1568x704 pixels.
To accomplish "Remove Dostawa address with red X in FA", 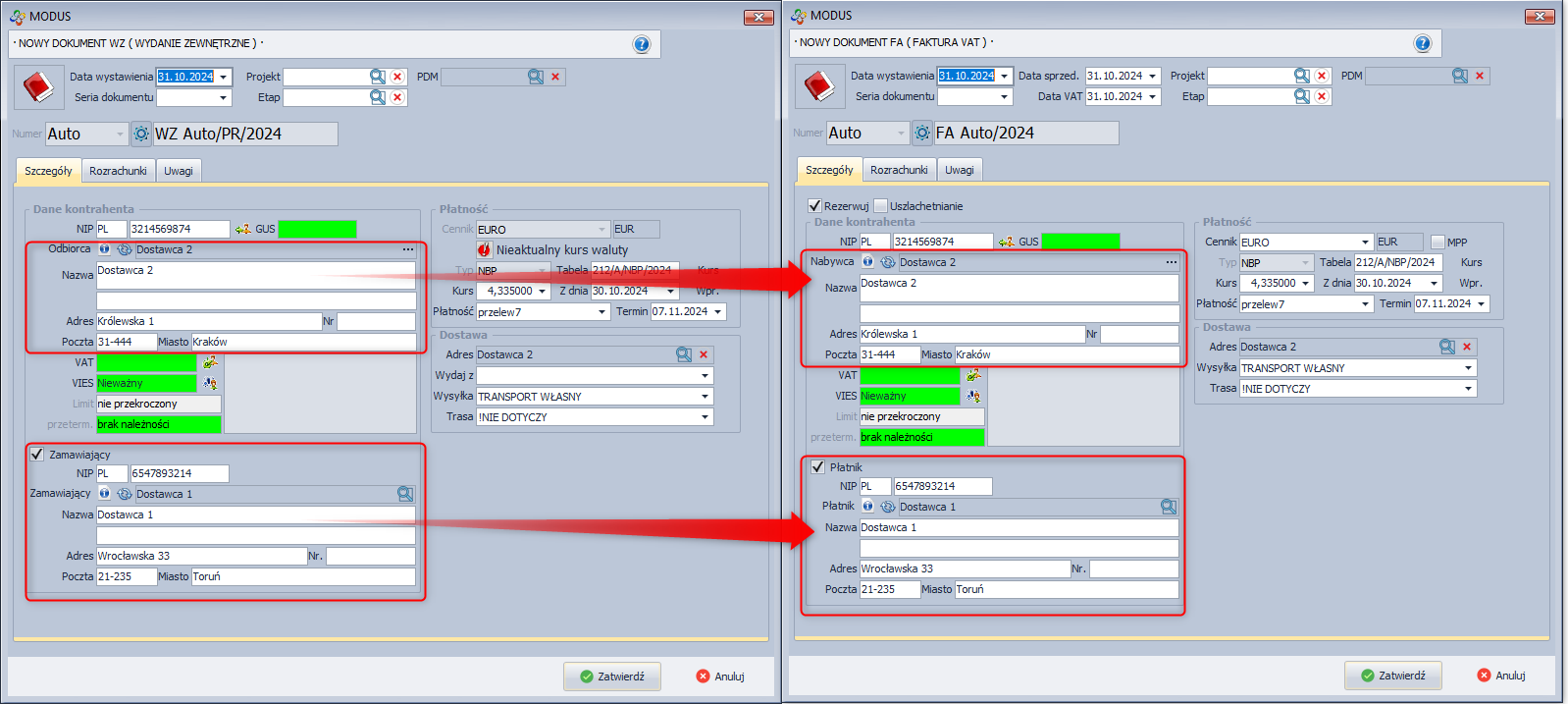I will click(1467, 347).
